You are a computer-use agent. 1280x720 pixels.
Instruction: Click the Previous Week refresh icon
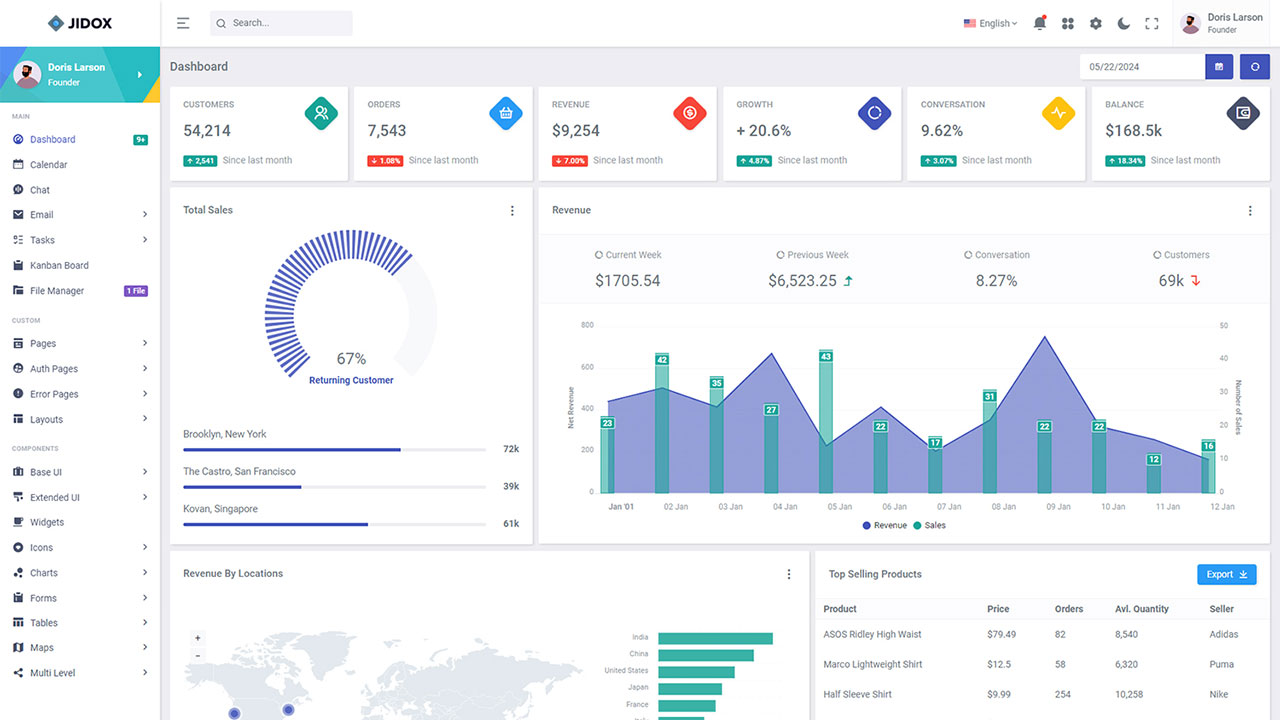tap(781, 255)
